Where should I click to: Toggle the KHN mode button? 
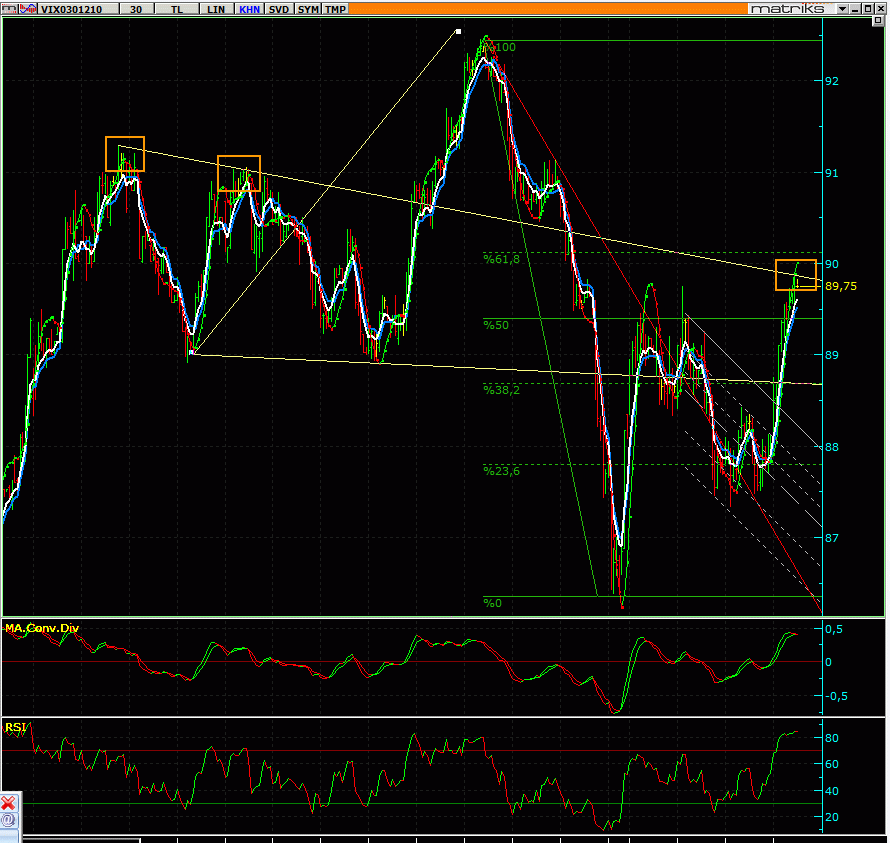point(249,9)
